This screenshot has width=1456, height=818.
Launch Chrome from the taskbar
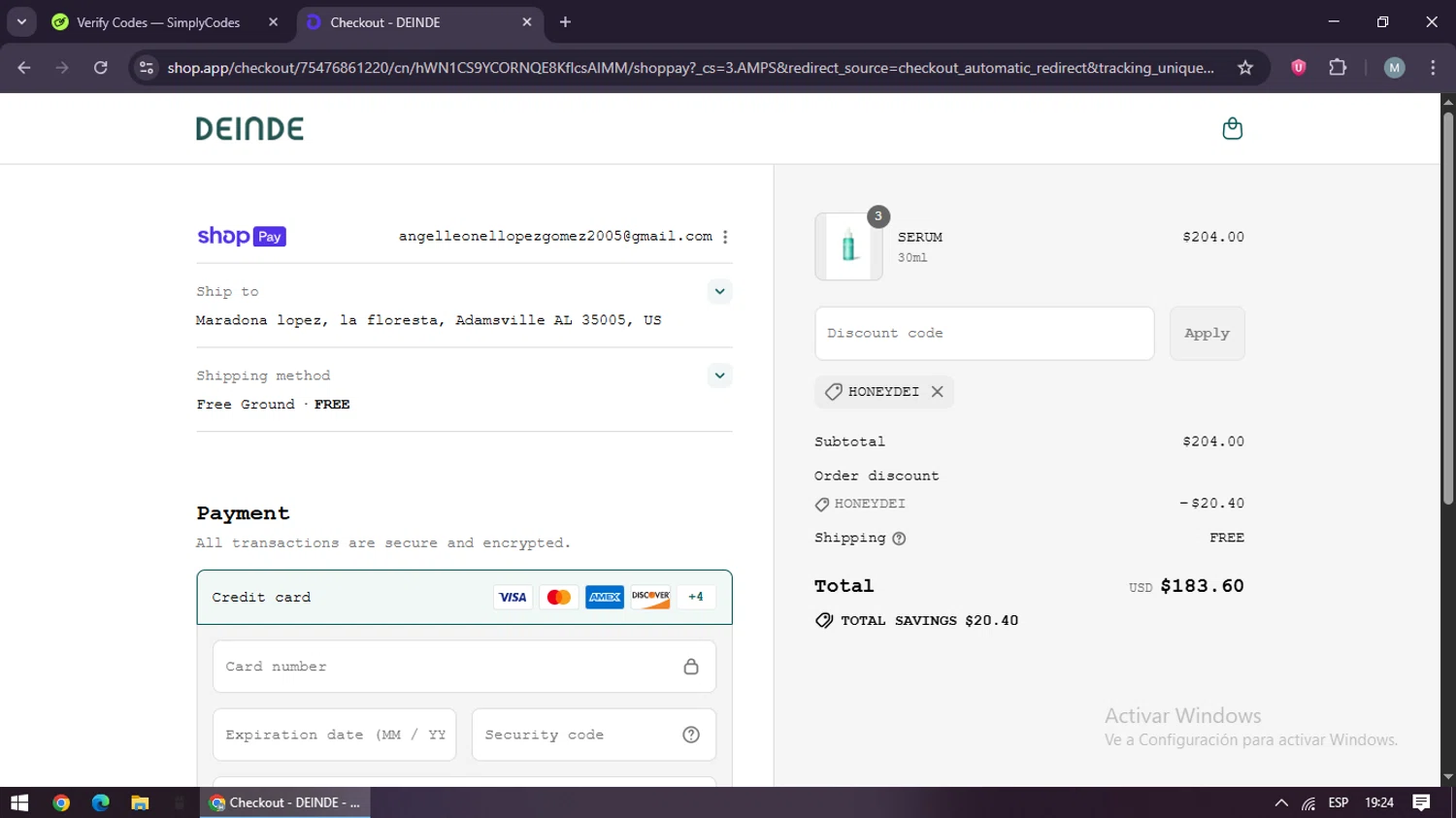click(61, 802)
